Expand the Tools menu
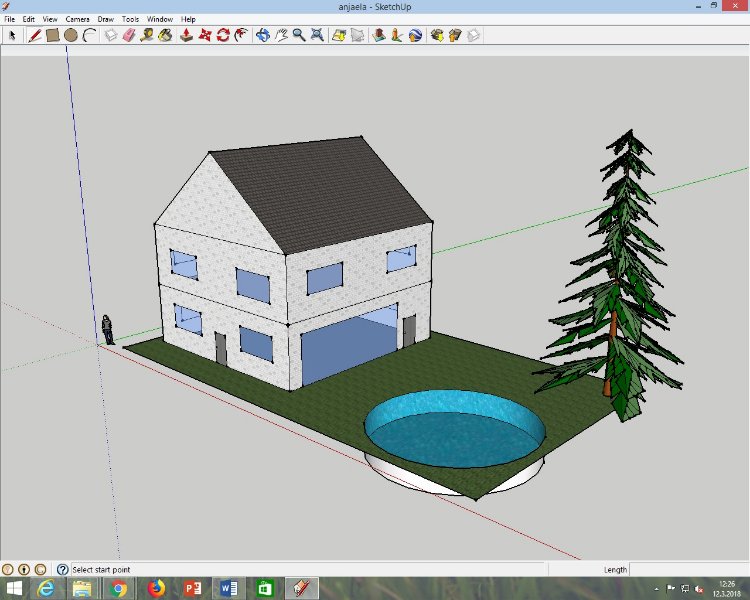 click(130, 19)
